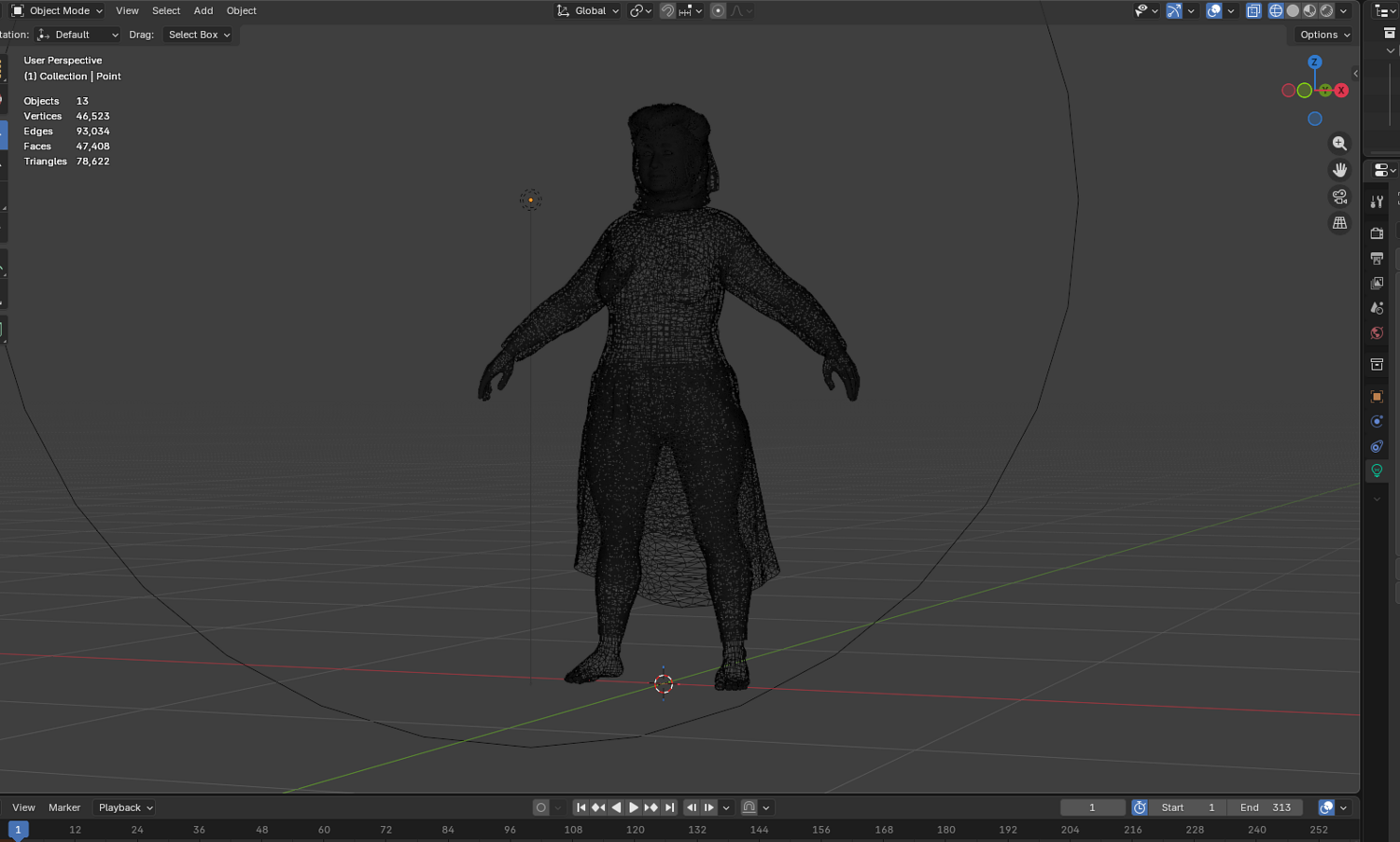Open the World properties globe icon
This screenshot has width=1400, height=842.
click(1377, 333)
